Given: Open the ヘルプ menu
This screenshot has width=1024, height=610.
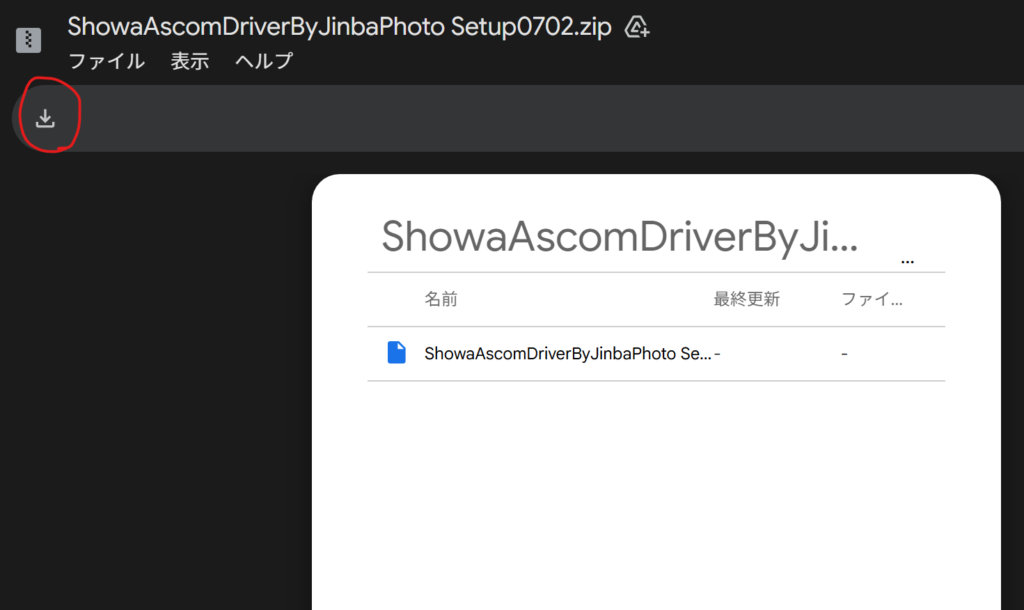Looking at the screenshot, I should (264, 61).
